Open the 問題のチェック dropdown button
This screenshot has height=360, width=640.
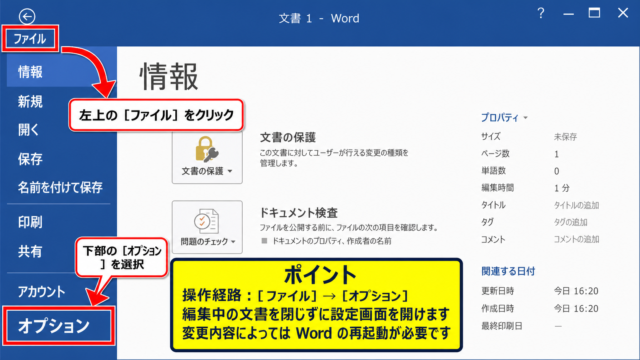[x=207, y=227]
